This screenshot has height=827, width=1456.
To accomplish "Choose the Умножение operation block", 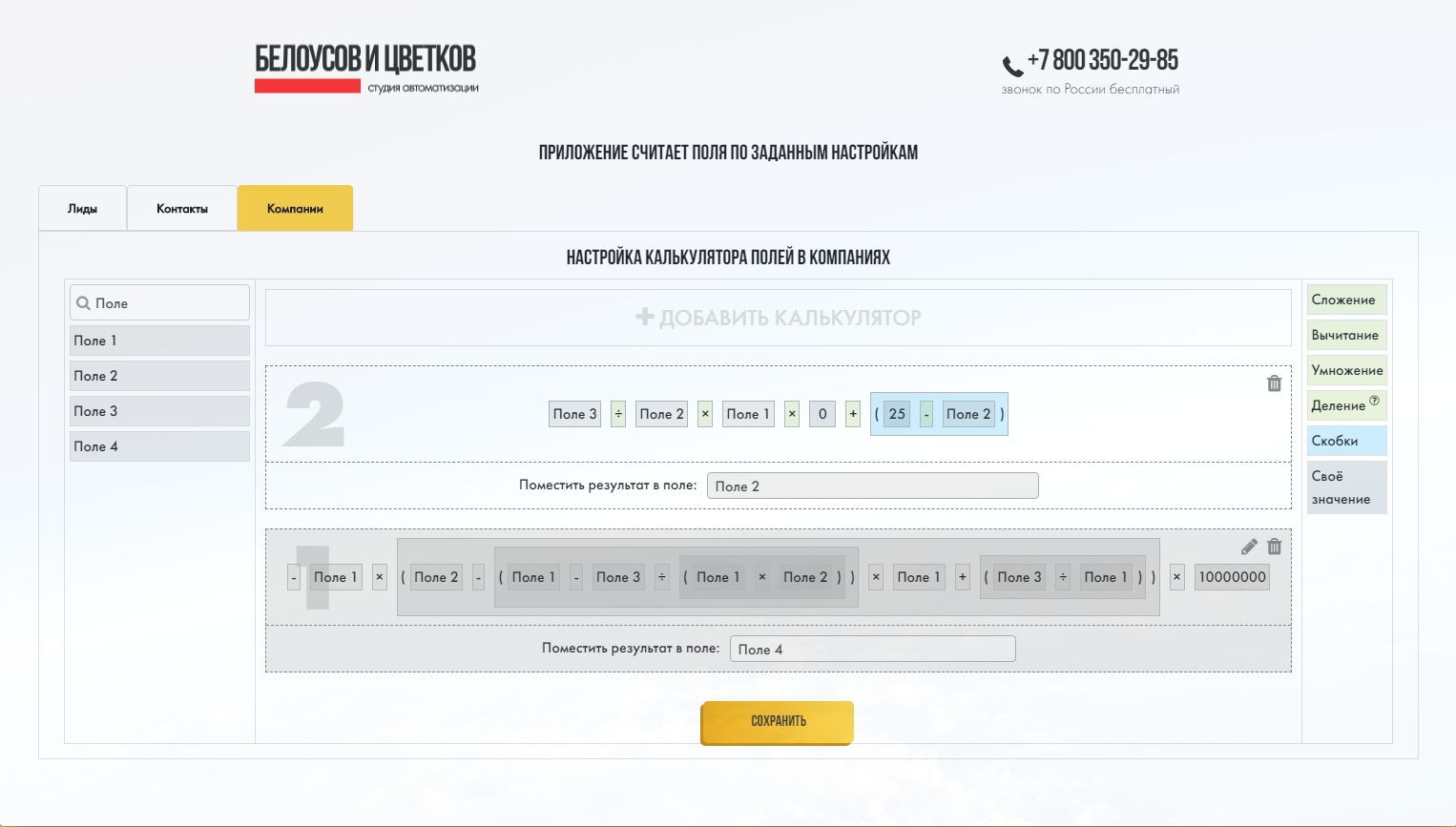I will pyautogui.click(x=1346, y=370).
